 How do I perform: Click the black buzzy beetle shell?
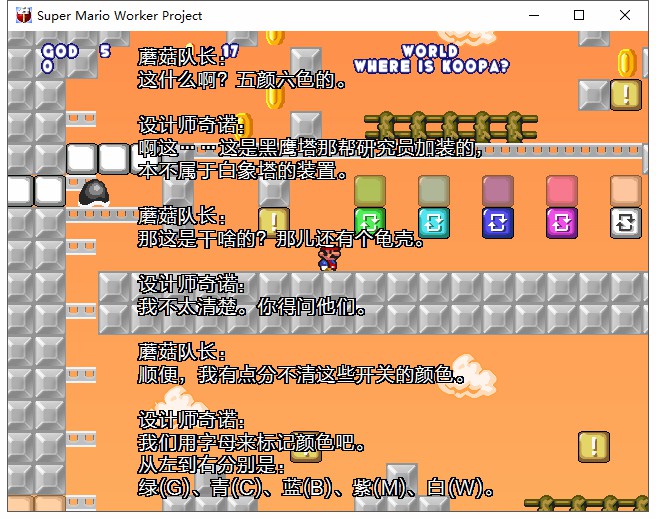[94, 193]
